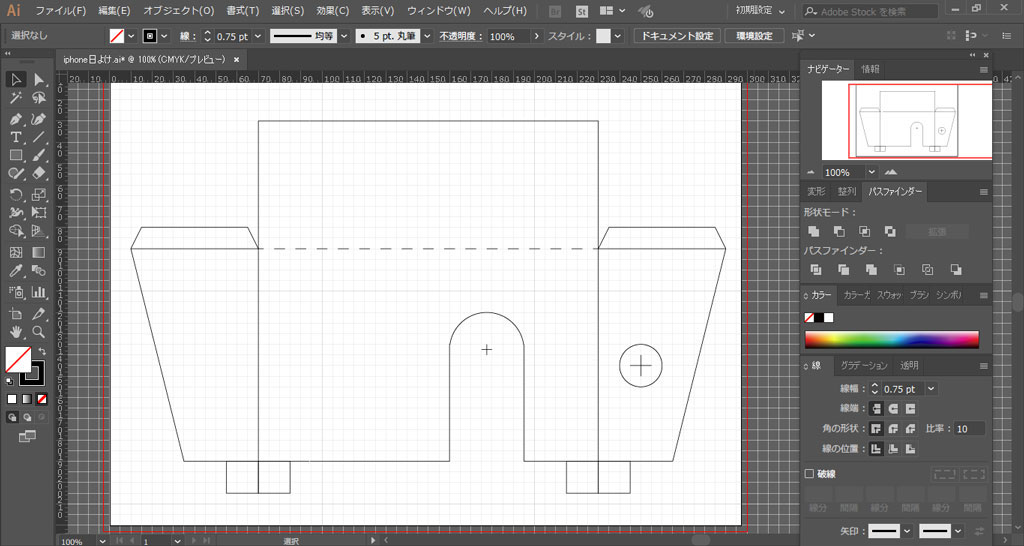Screen dimensions: 1024x546
Task: Open the 不透明度 opacity dropdown arrow
Action: (x=537, y=36)
